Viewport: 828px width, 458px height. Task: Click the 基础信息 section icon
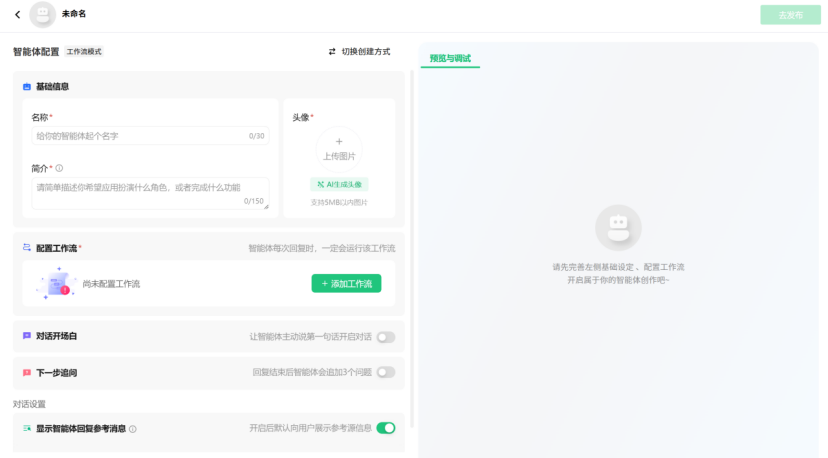tap(27, 87)
